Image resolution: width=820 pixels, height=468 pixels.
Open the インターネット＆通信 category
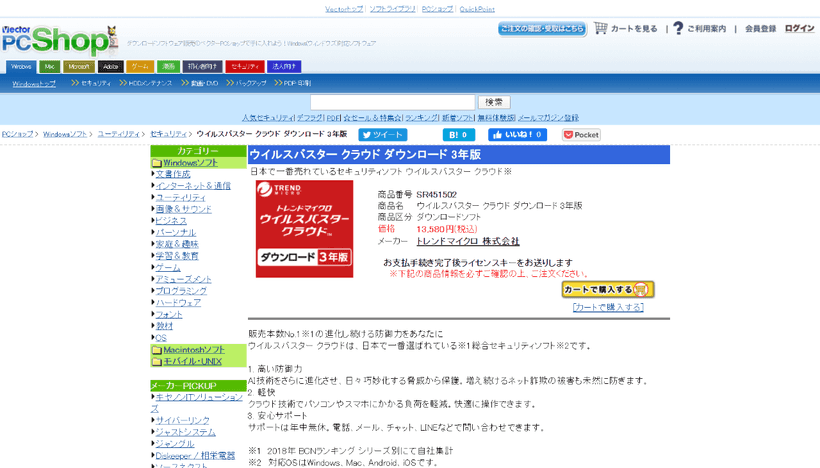coord(193,186)
